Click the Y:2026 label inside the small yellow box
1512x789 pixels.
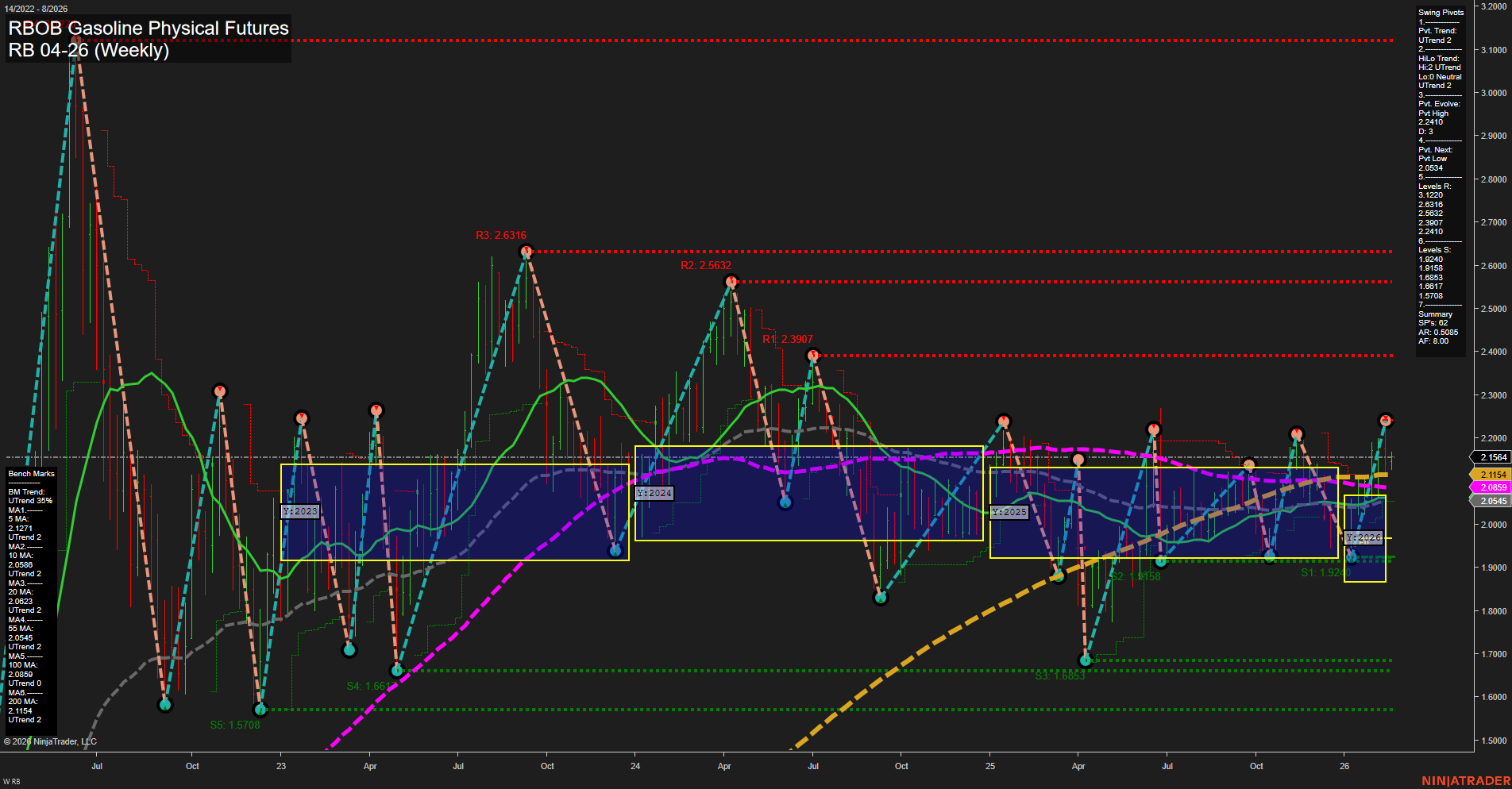pos(1363,537)
